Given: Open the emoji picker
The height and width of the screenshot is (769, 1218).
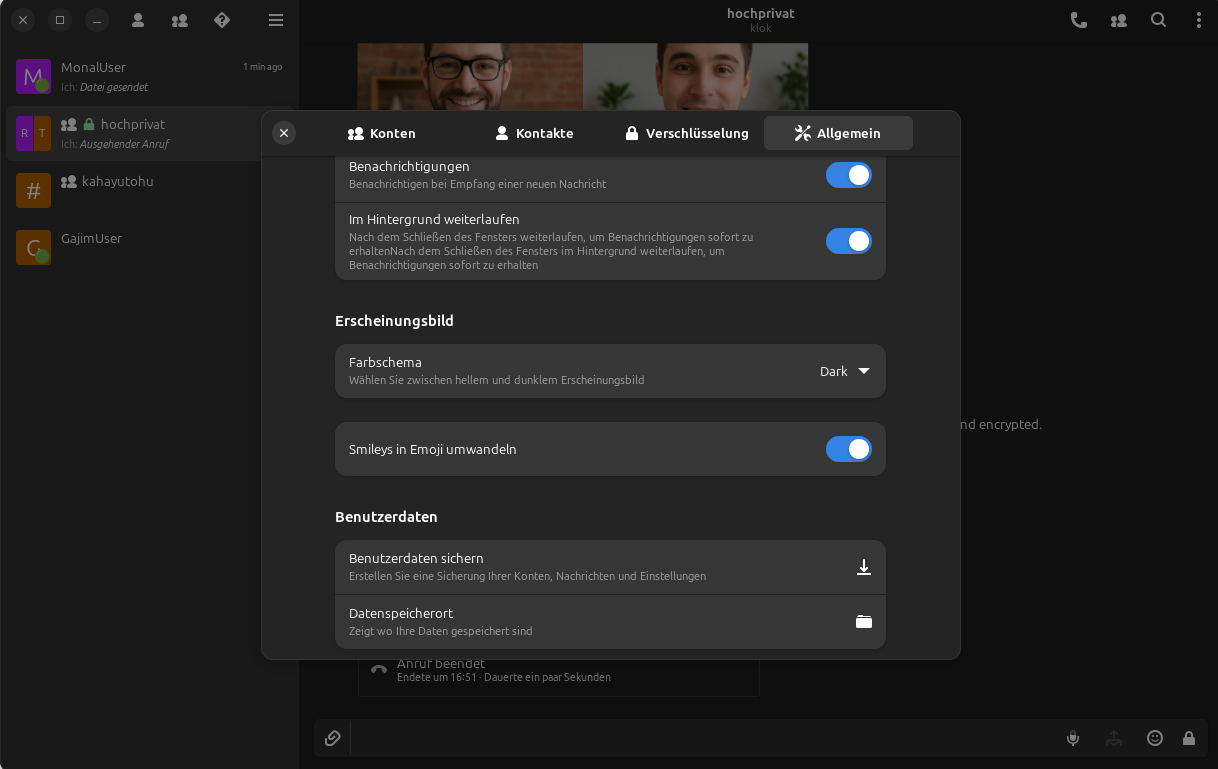Looking at the screenshot, I should [x=1155, y=738].
